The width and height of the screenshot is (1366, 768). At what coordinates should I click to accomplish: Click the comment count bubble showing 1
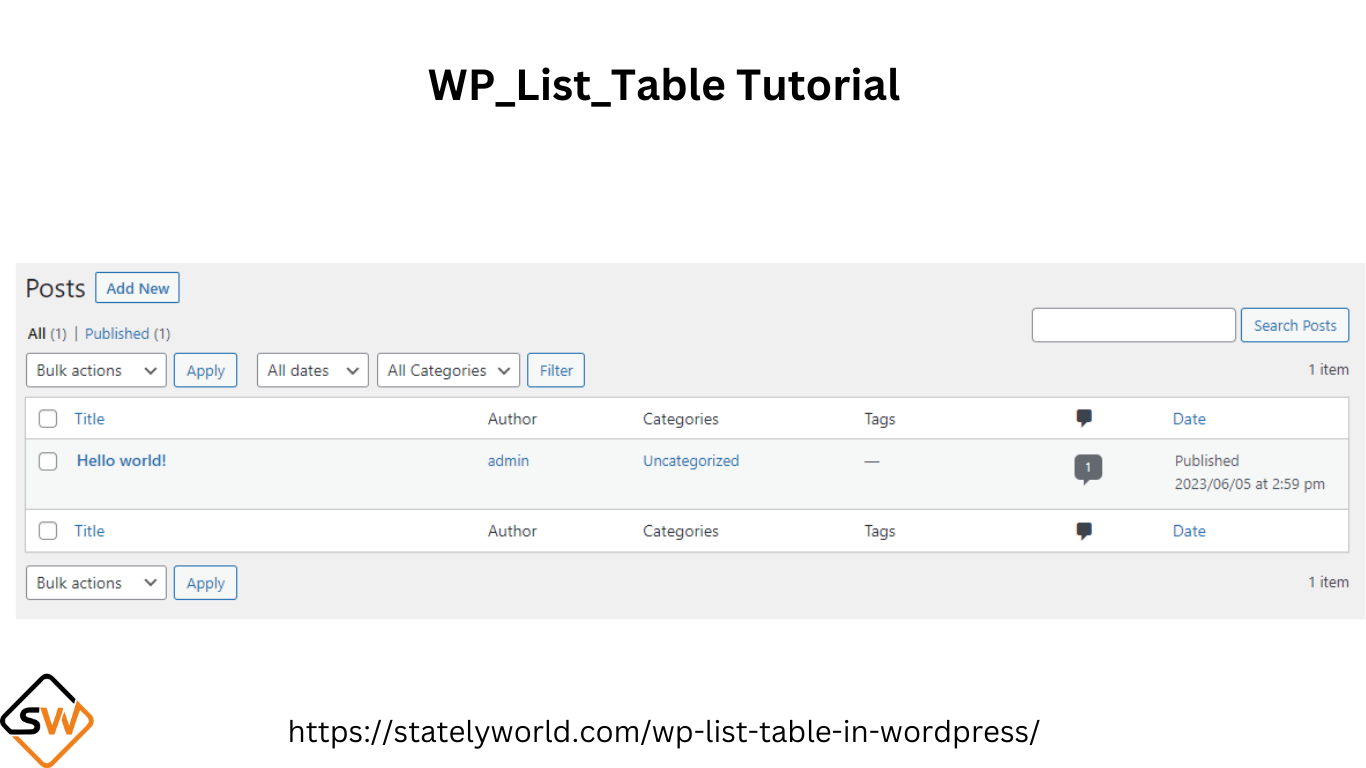coord(1088,469)
